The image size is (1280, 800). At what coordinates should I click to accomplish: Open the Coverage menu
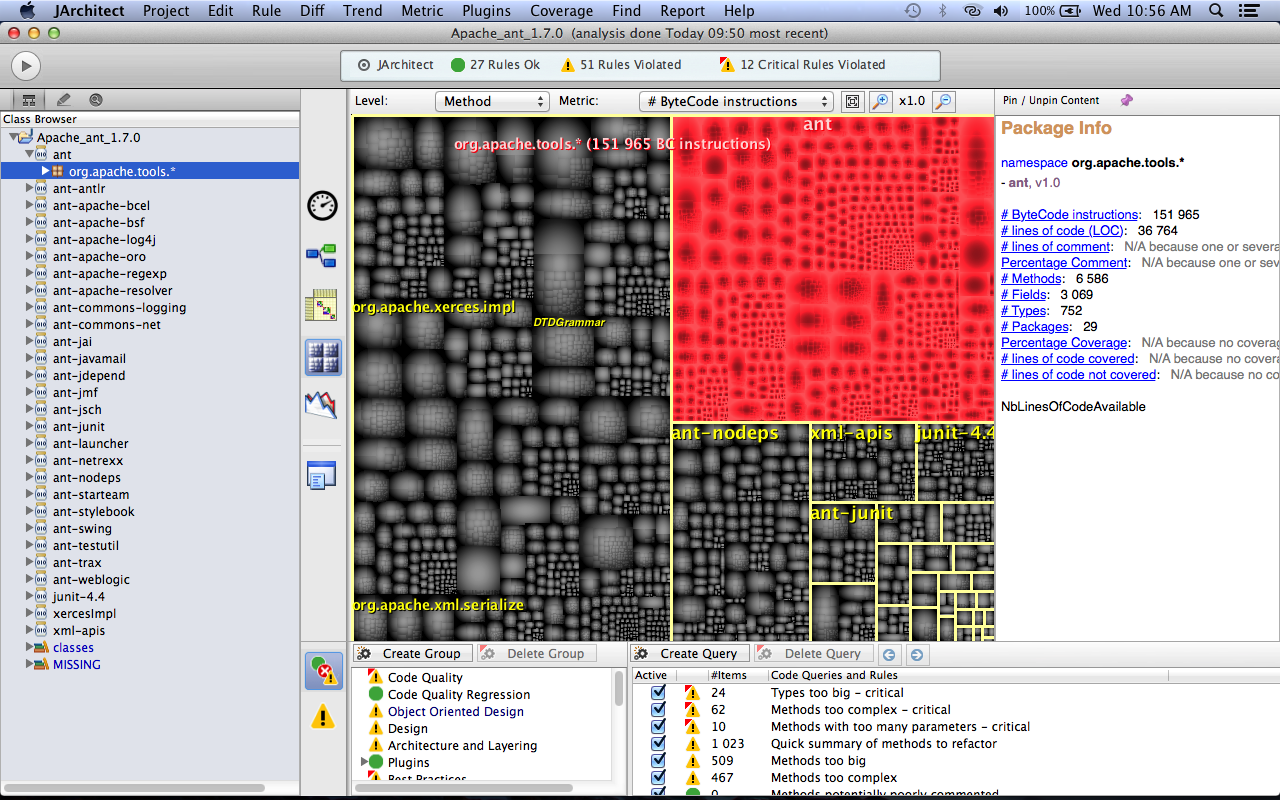(x=561, y=11)
